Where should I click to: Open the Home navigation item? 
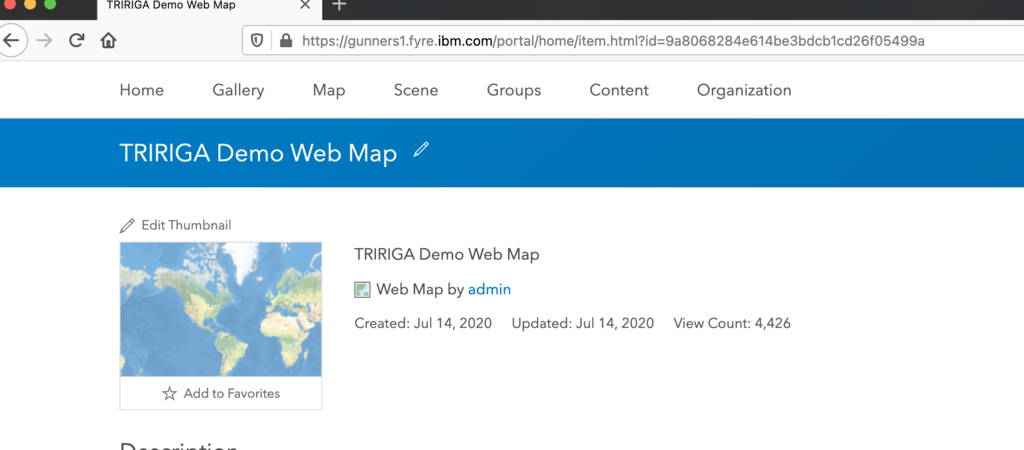[142, 90]
